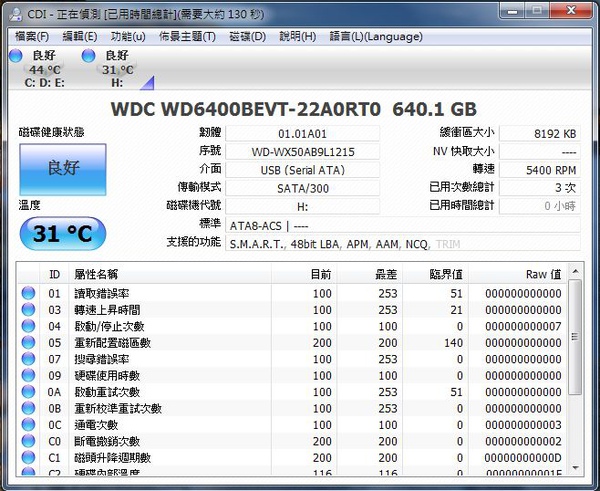
Task: Open the 檔案(F) menu
Action: tap(32, 37)
